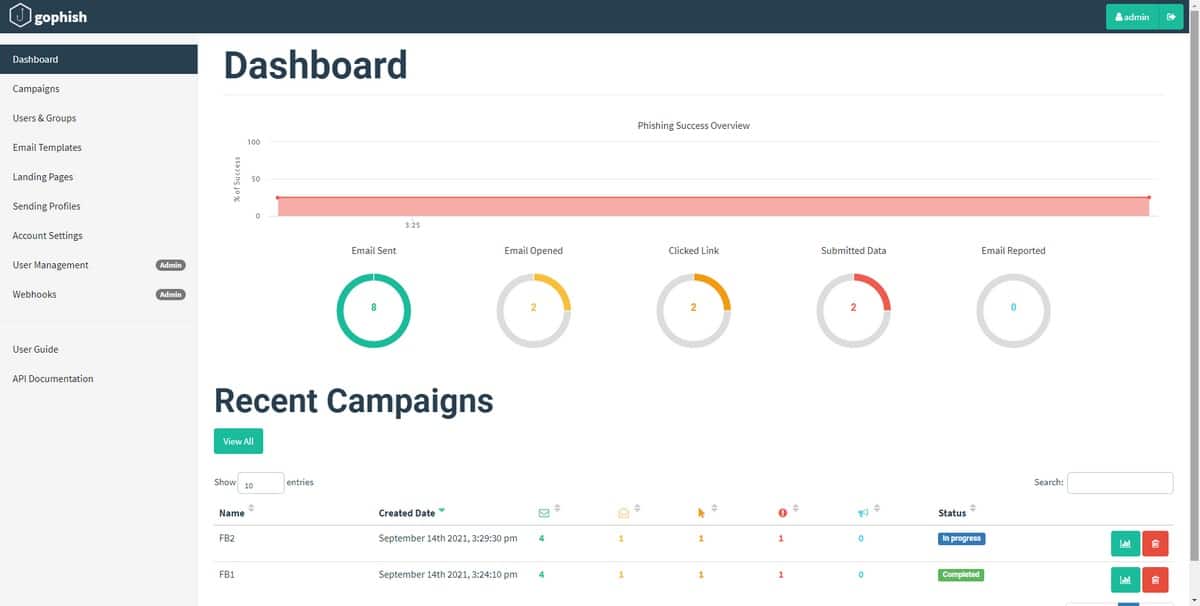Image resolution: width=1200 pixels, height=606 pixels.
Task: View FB1 campaign results chart icon
Action: [1124, 579]
